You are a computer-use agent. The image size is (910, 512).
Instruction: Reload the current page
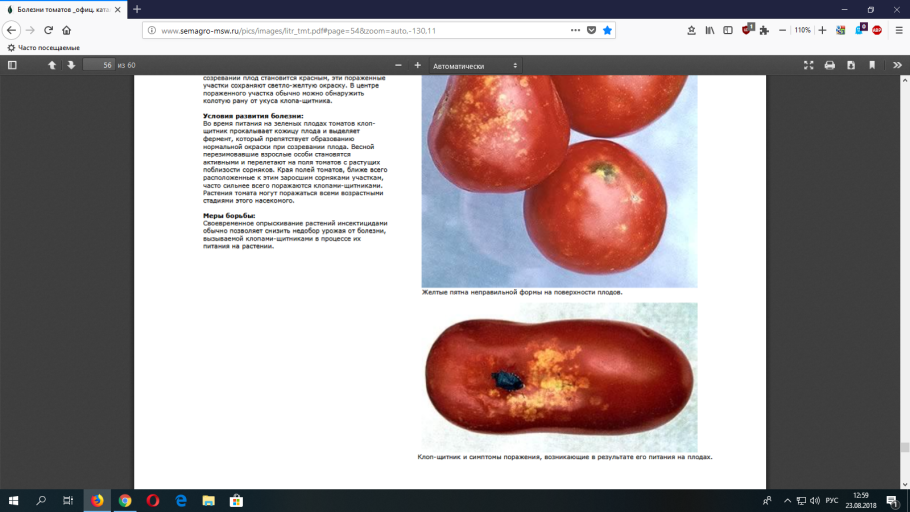pos(50,30)
